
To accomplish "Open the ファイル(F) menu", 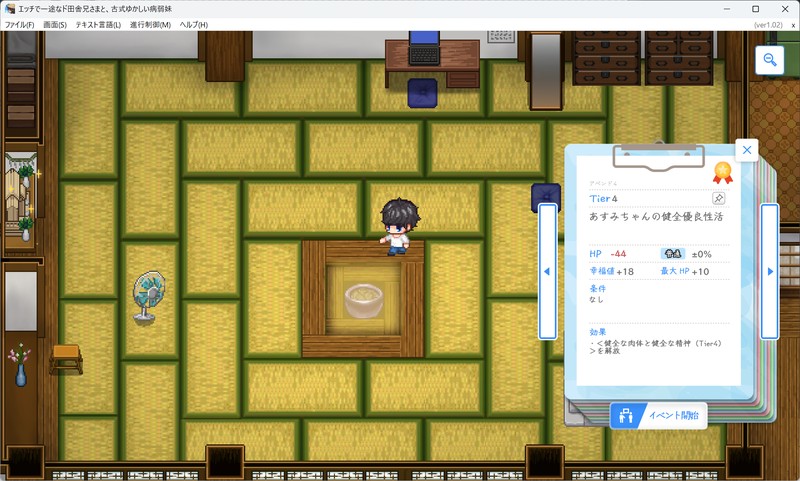I will pos(20,24).
